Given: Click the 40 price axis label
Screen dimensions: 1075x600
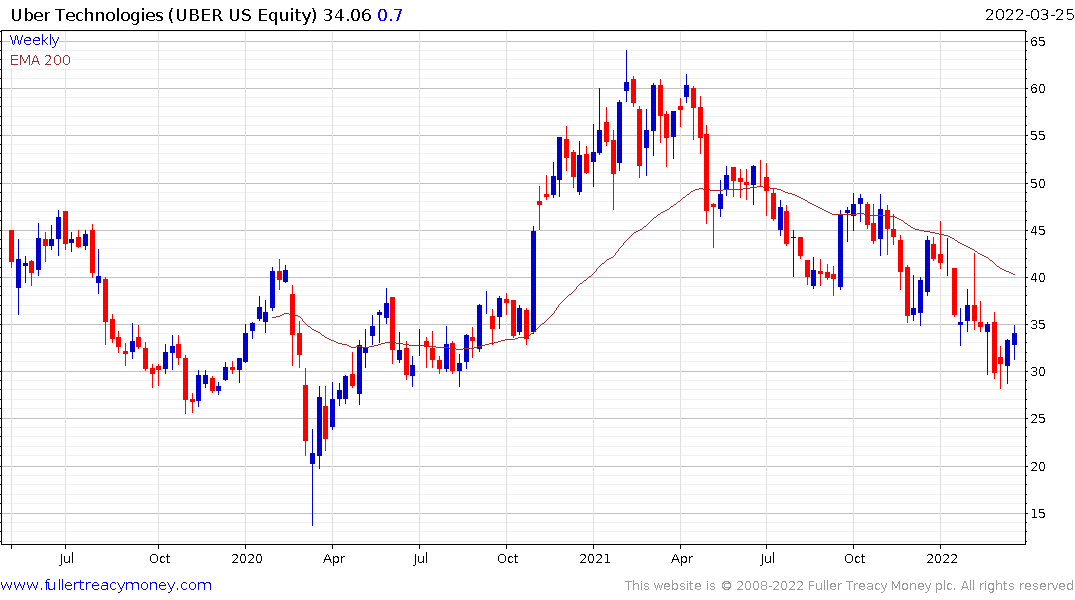Looking at the screenshot, I should [x=1037, y=278].
